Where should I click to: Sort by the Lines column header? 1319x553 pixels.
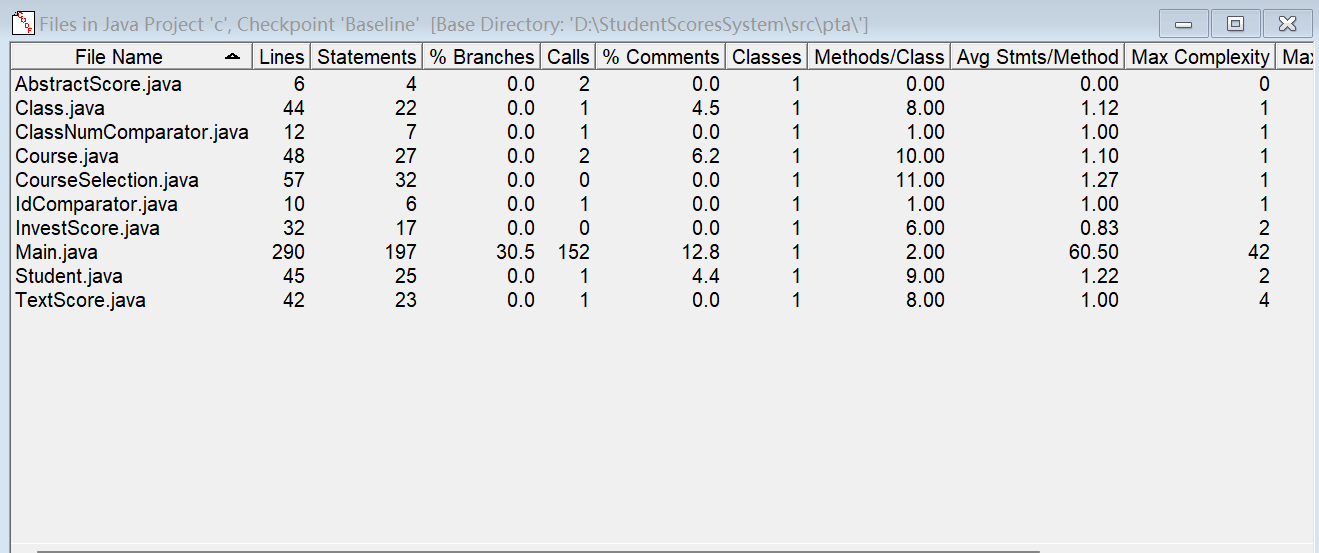(281, 57)
